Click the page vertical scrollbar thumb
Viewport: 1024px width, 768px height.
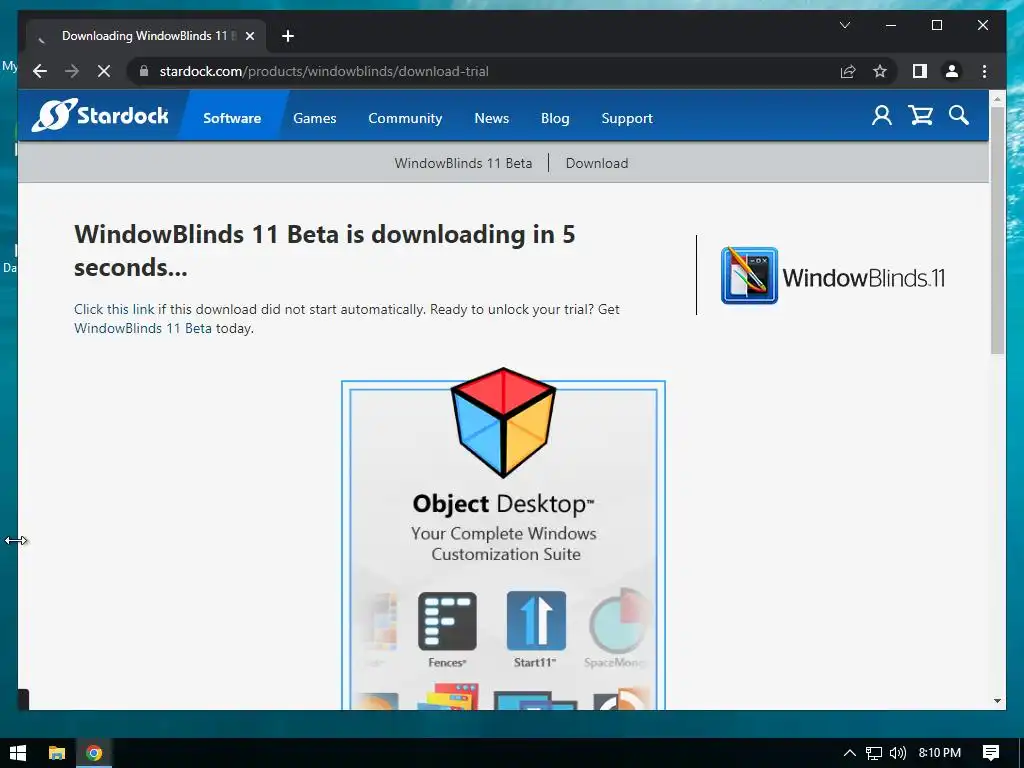pos(997,230)
